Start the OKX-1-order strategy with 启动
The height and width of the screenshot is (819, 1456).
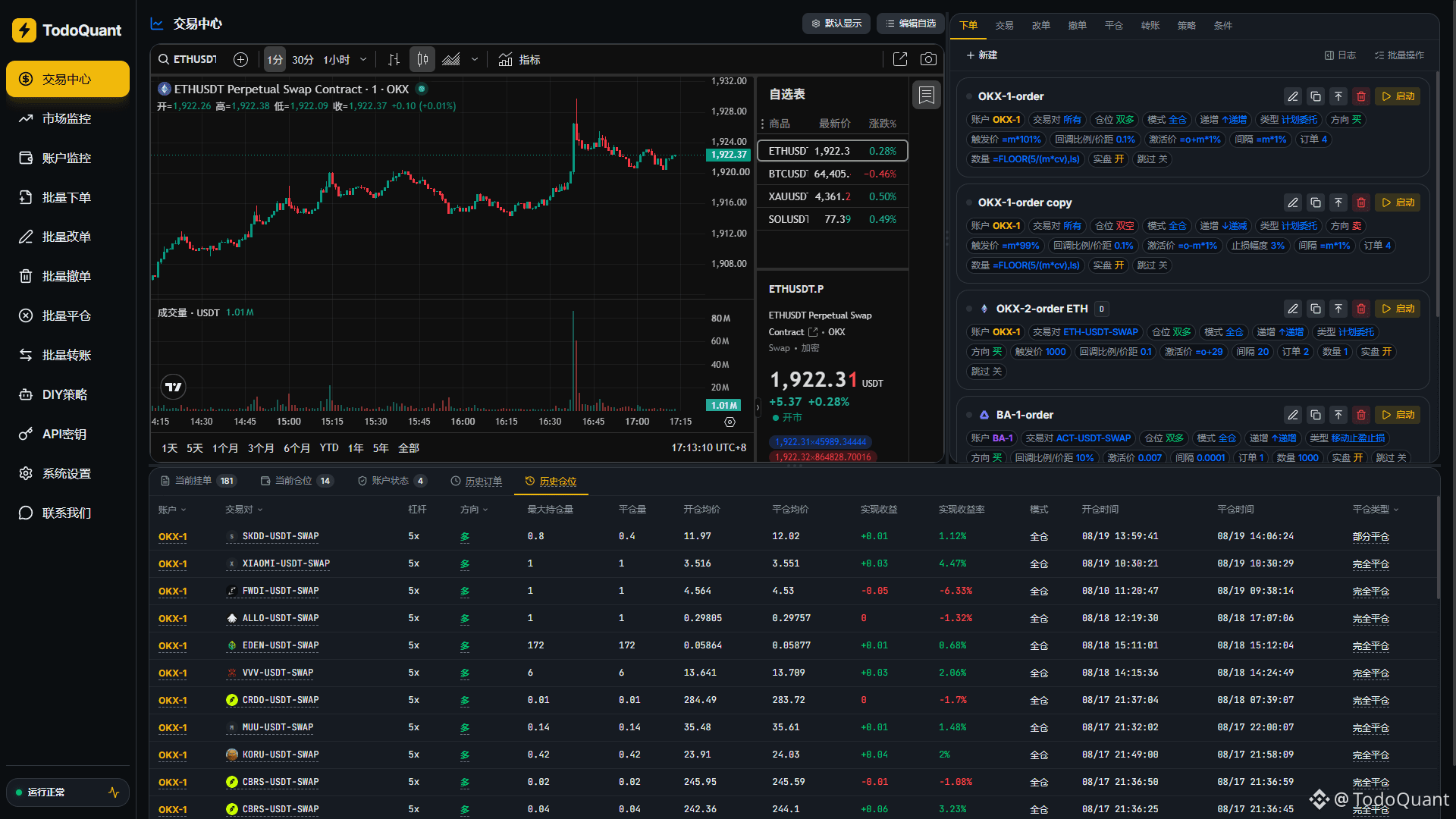pyautogui.click(x=1398, y=96)
